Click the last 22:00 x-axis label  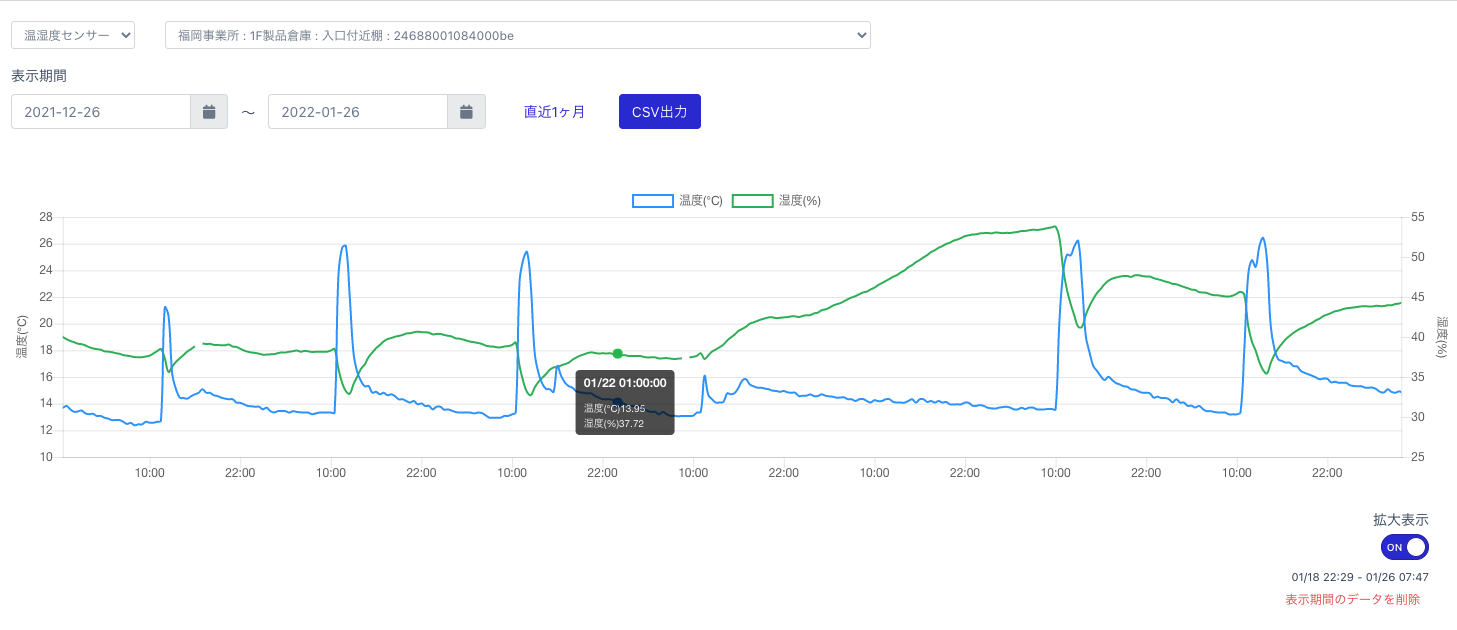coord(1327,473)
